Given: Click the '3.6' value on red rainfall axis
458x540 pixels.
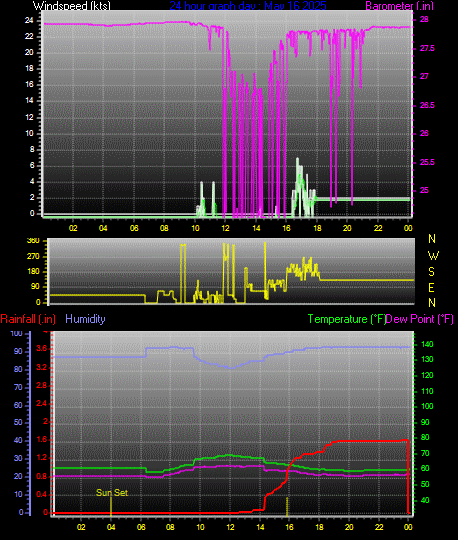Looking at the screenshot, I should (41, 349).
